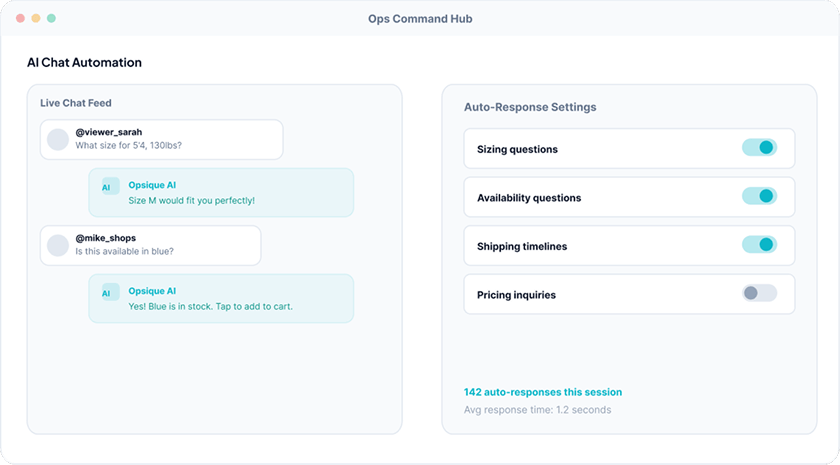
Task: Click AI badge on Size M reply
Action: [110, 186]
